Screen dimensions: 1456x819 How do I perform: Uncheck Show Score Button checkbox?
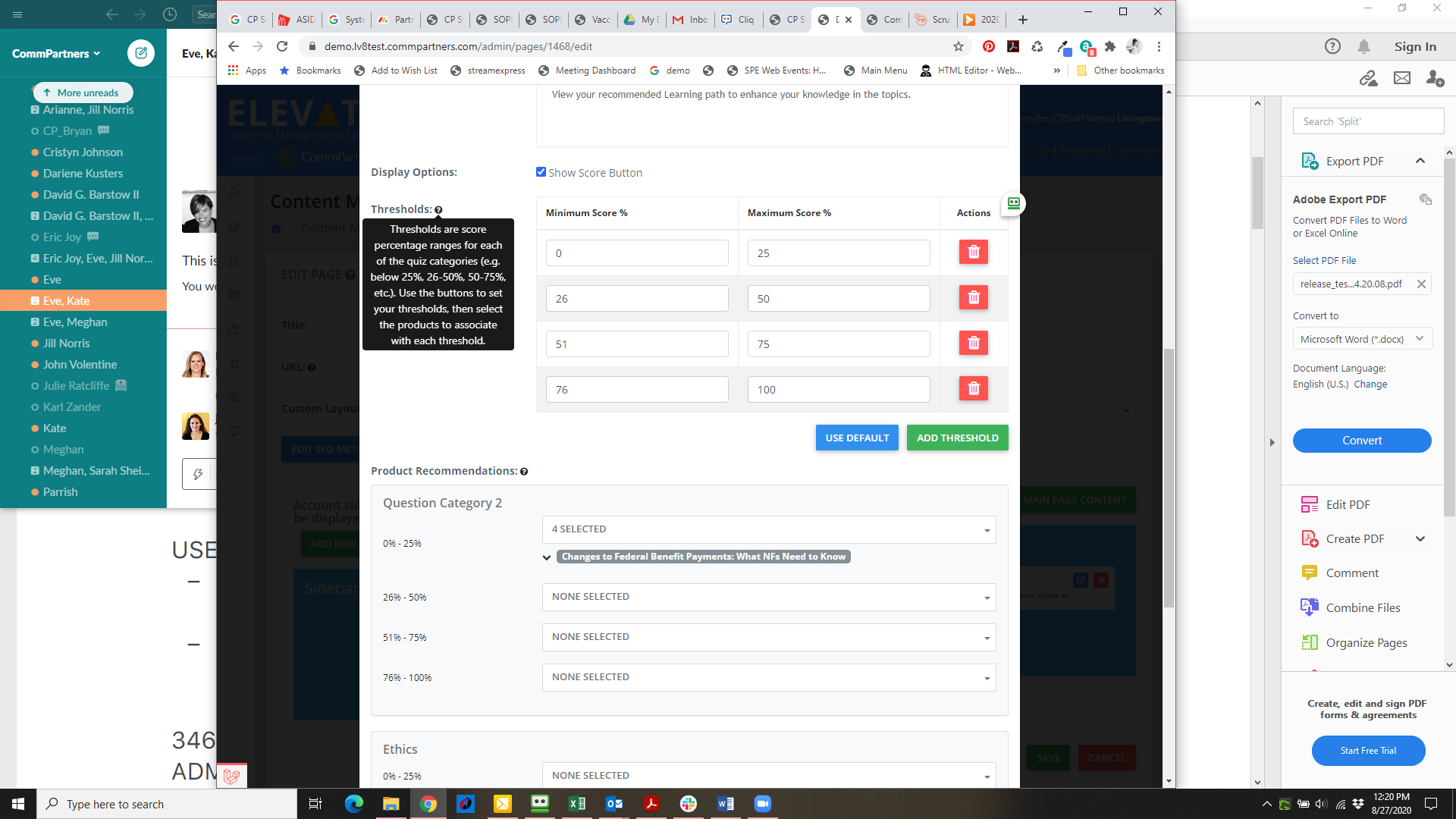tap(541, 172)
